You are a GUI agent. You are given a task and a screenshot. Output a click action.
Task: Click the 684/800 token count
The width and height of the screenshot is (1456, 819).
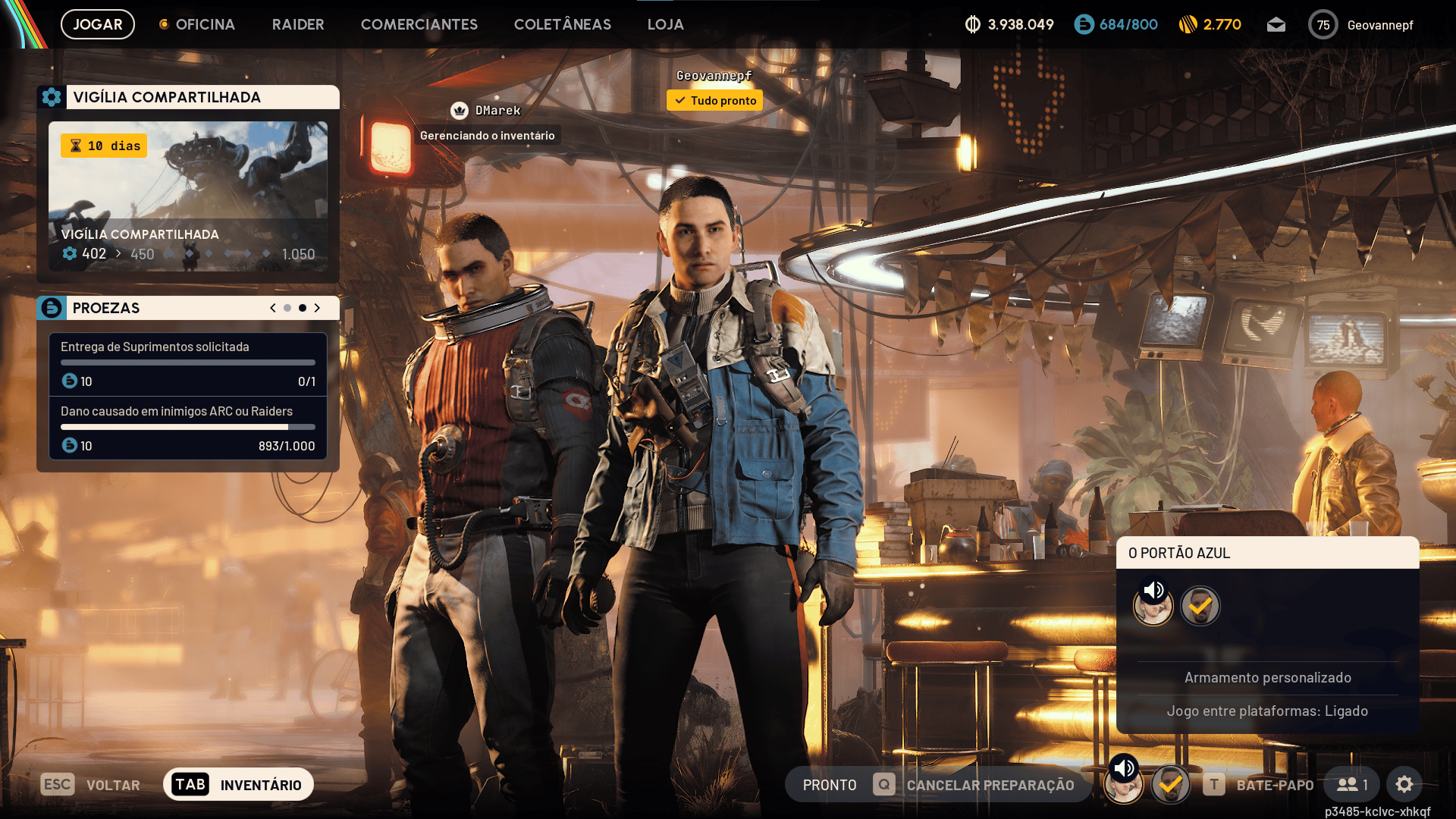tap(1128, 24)
